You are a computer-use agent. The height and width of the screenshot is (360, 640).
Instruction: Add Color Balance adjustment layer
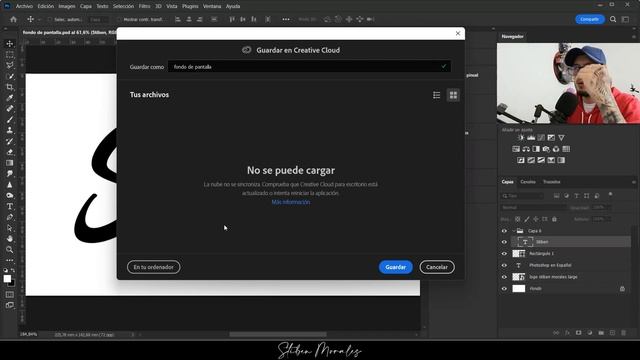(x=526, y=149)
